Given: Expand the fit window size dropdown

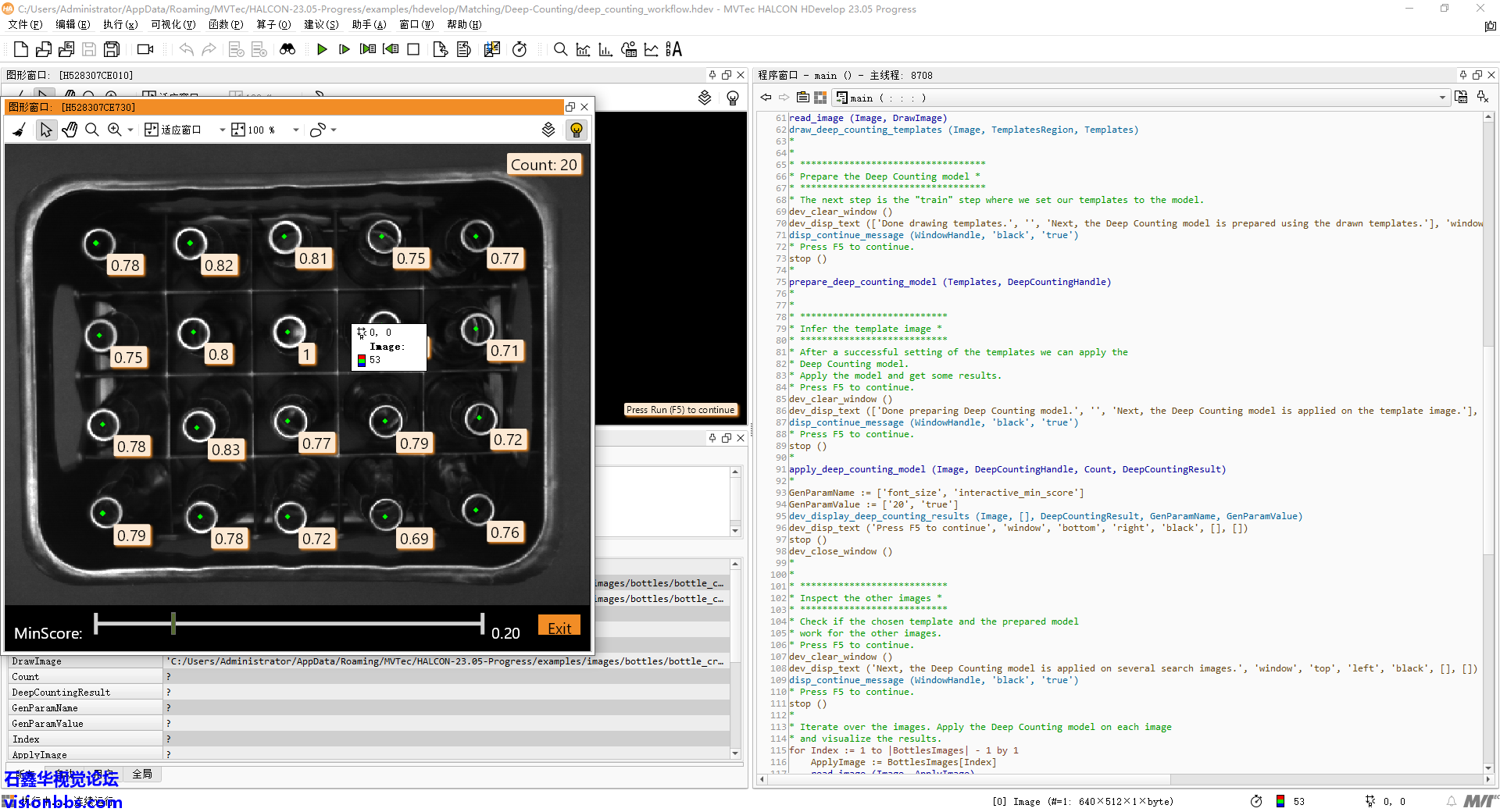Looking at the screenshot, I should coord(222,130).
